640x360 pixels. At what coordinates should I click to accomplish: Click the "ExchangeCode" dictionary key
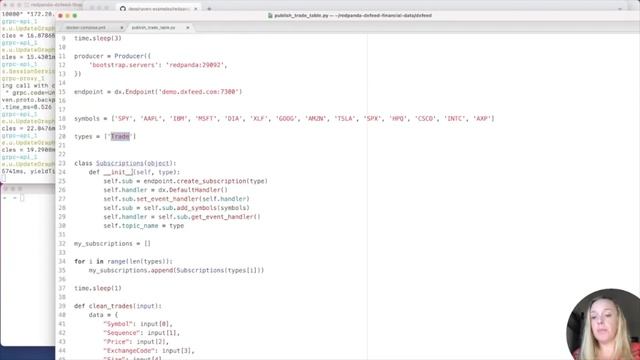pyautogui.click(x=129, y=351)
